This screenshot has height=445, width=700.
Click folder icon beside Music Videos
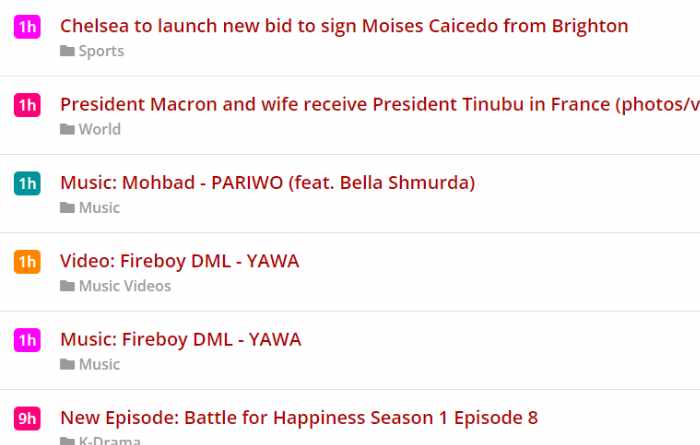67,286
